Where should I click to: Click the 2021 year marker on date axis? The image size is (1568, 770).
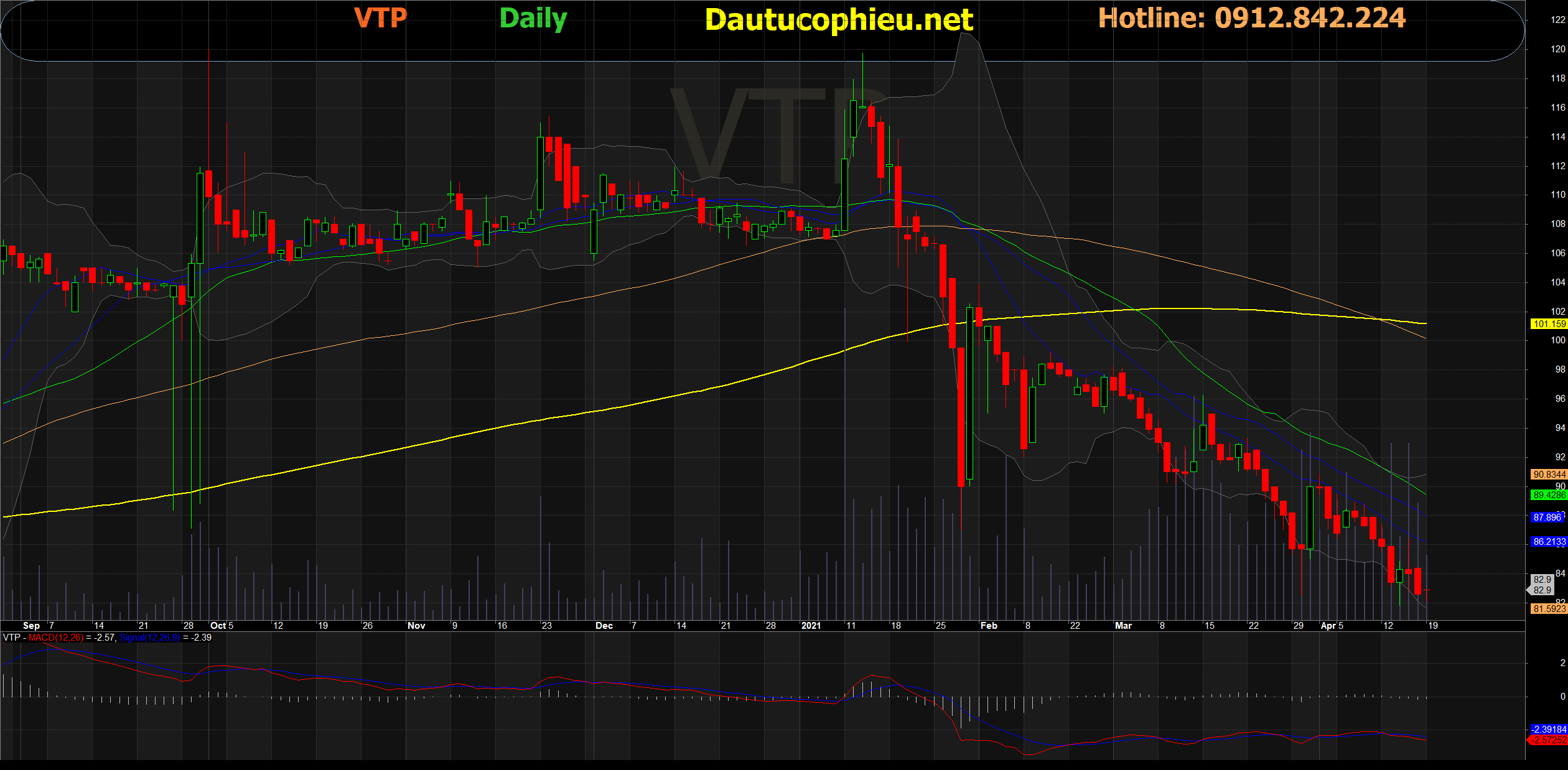point(811,626)
